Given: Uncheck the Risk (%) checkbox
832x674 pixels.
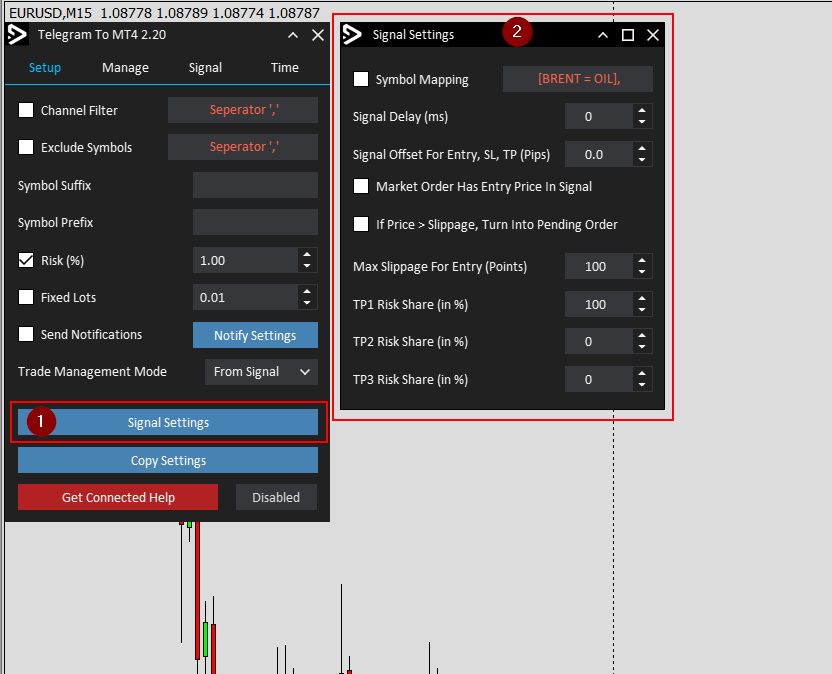Looking at the screenshot, I should click(26, 260).
